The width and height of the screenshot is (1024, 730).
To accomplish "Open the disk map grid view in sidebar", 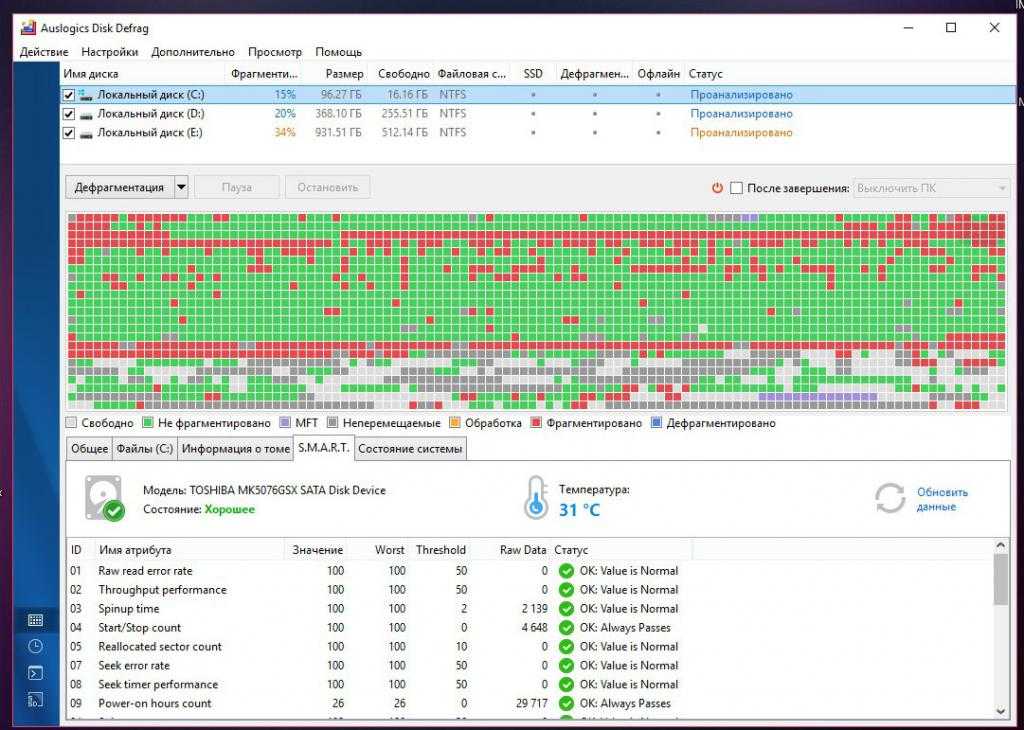I will click(36, 620).
